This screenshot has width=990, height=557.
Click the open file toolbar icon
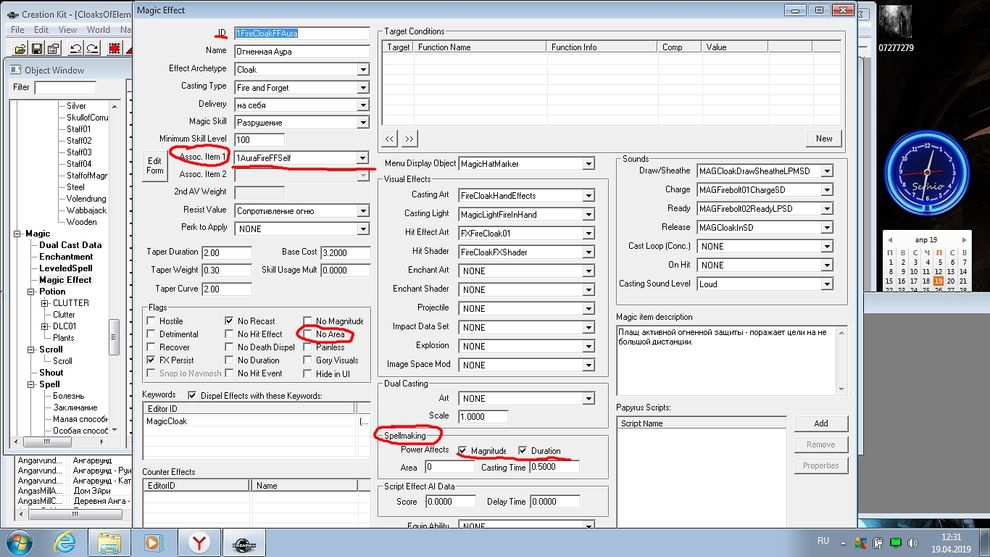[18, 48]
